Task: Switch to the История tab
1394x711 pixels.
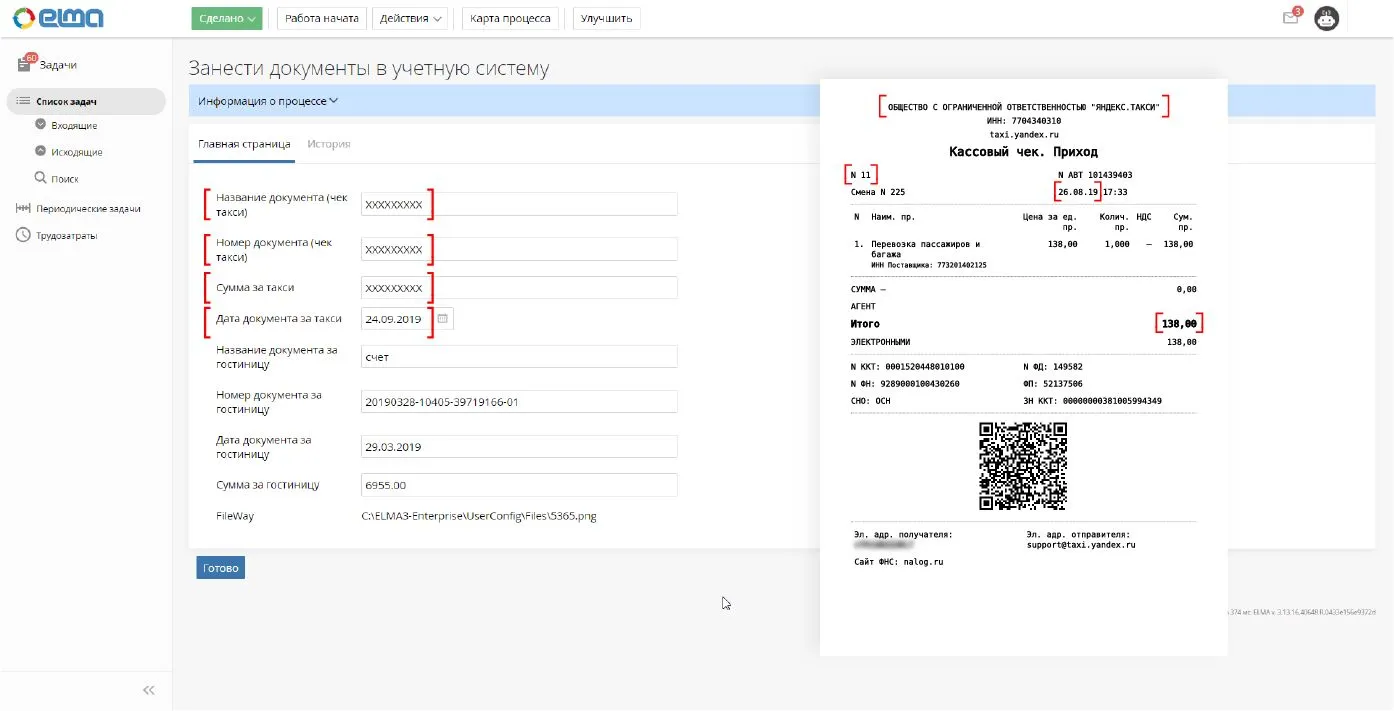Action: click(x=329, y=144)
